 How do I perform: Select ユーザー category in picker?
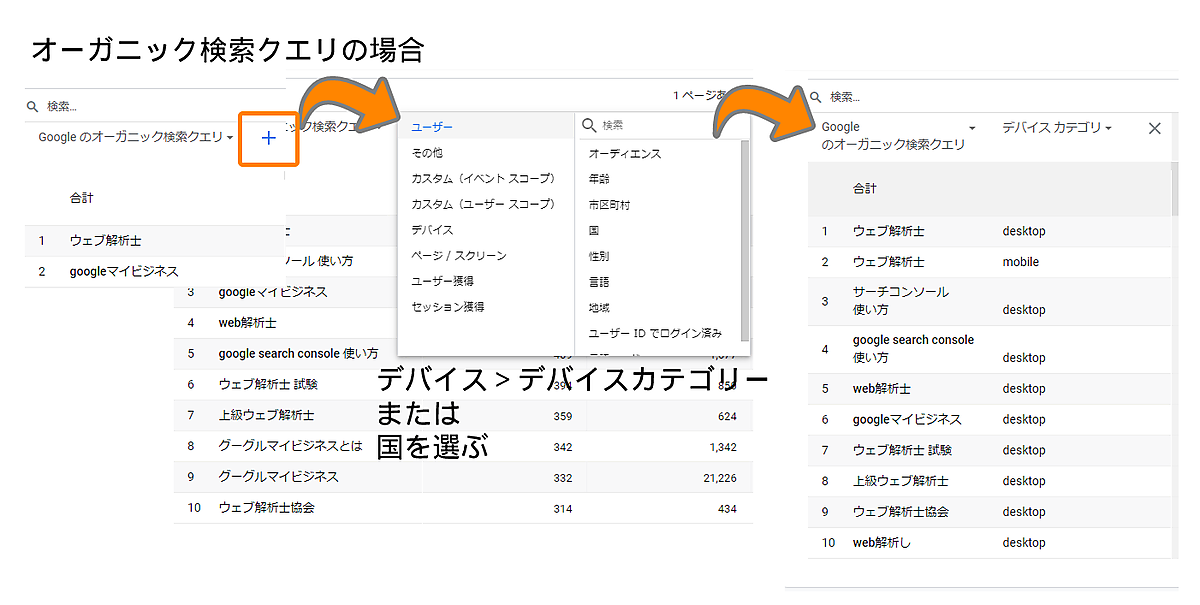click(x=432, y=127)
